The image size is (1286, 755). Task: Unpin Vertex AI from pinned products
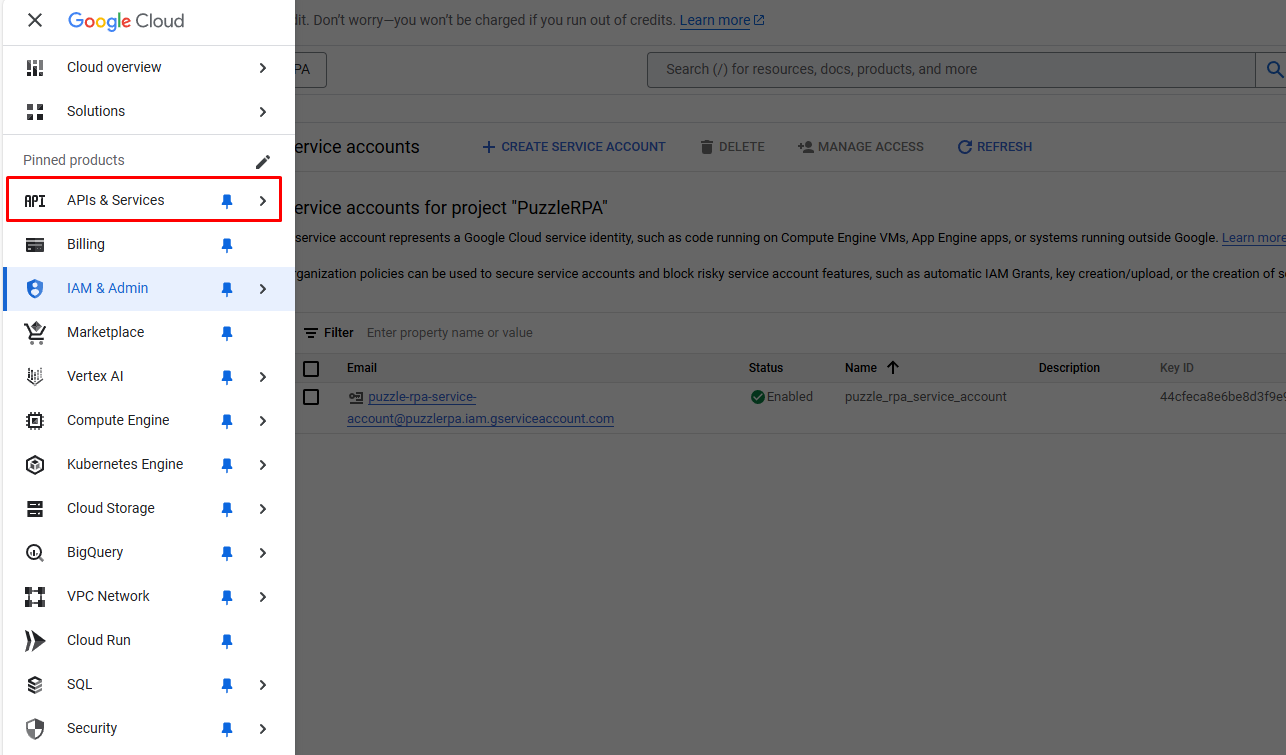click(227, 377)
